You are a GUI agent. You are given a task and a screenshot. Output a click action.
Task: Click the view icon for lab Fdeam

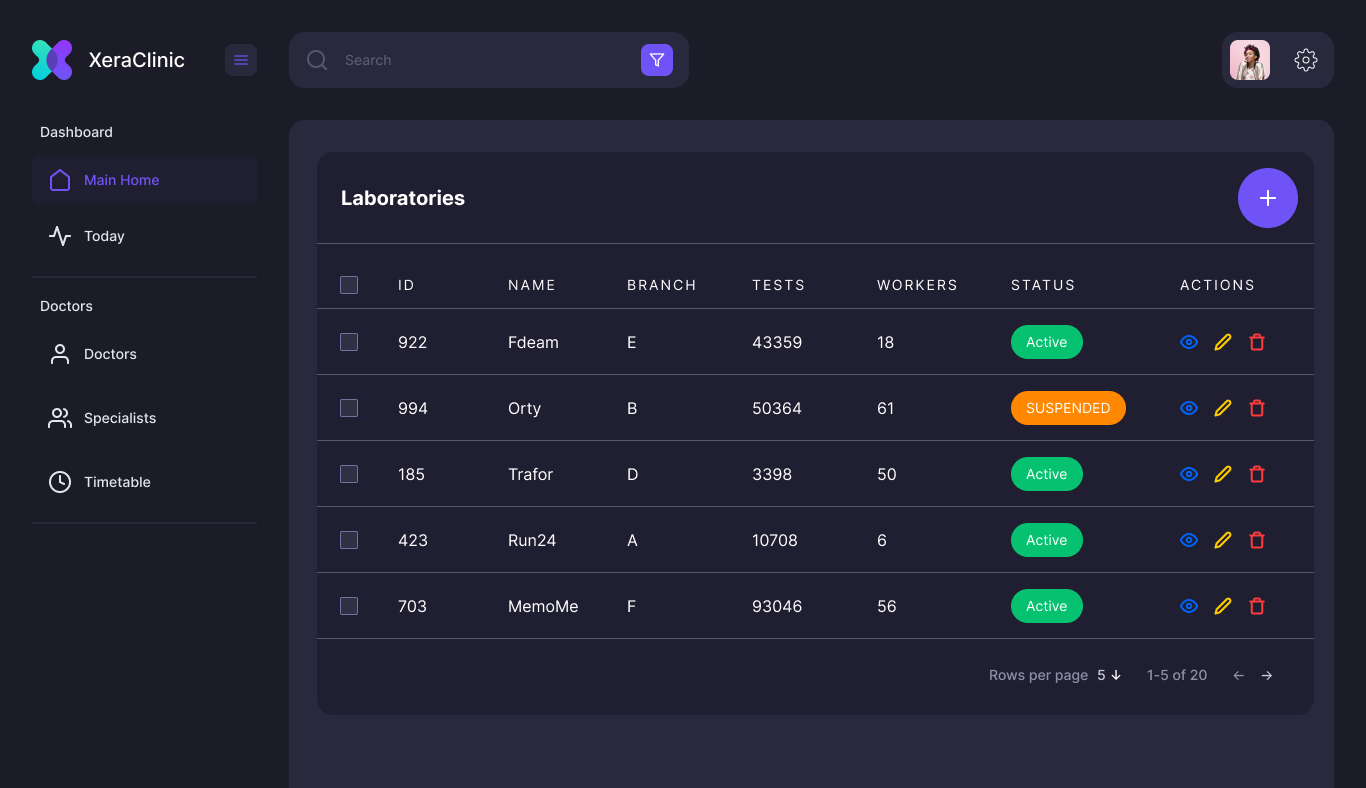tap(1188, 341)
